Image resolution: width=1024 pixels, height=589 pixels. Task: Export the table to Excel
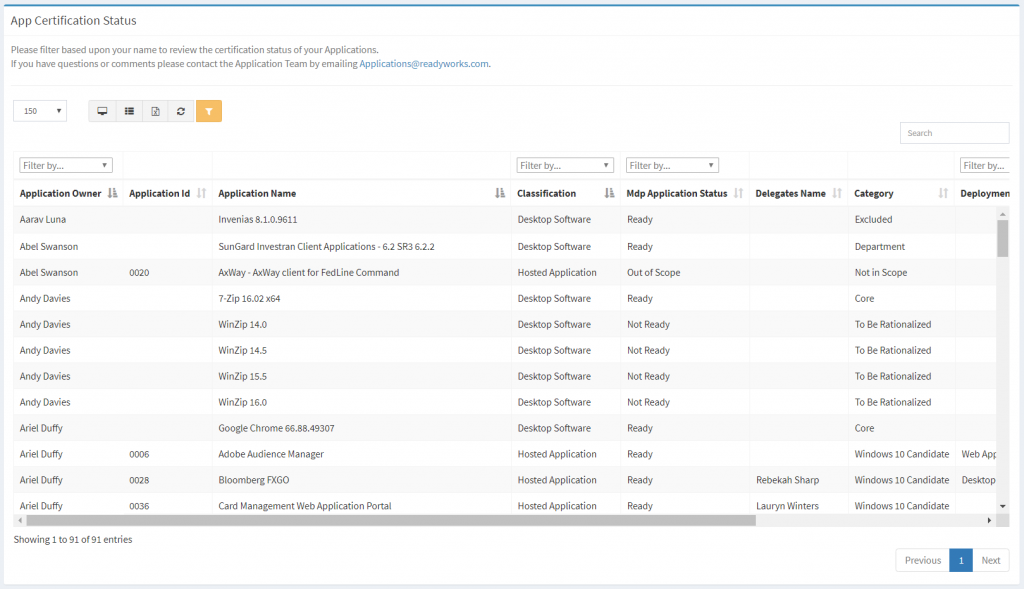coord(155,111)
